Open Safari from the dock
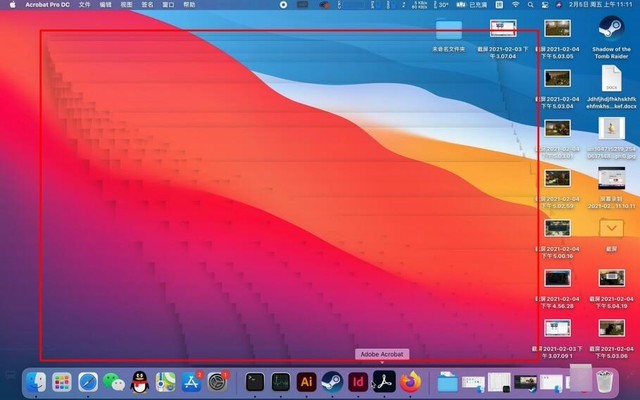The height and width of the screenshot is (400, 640). (88, 381)
